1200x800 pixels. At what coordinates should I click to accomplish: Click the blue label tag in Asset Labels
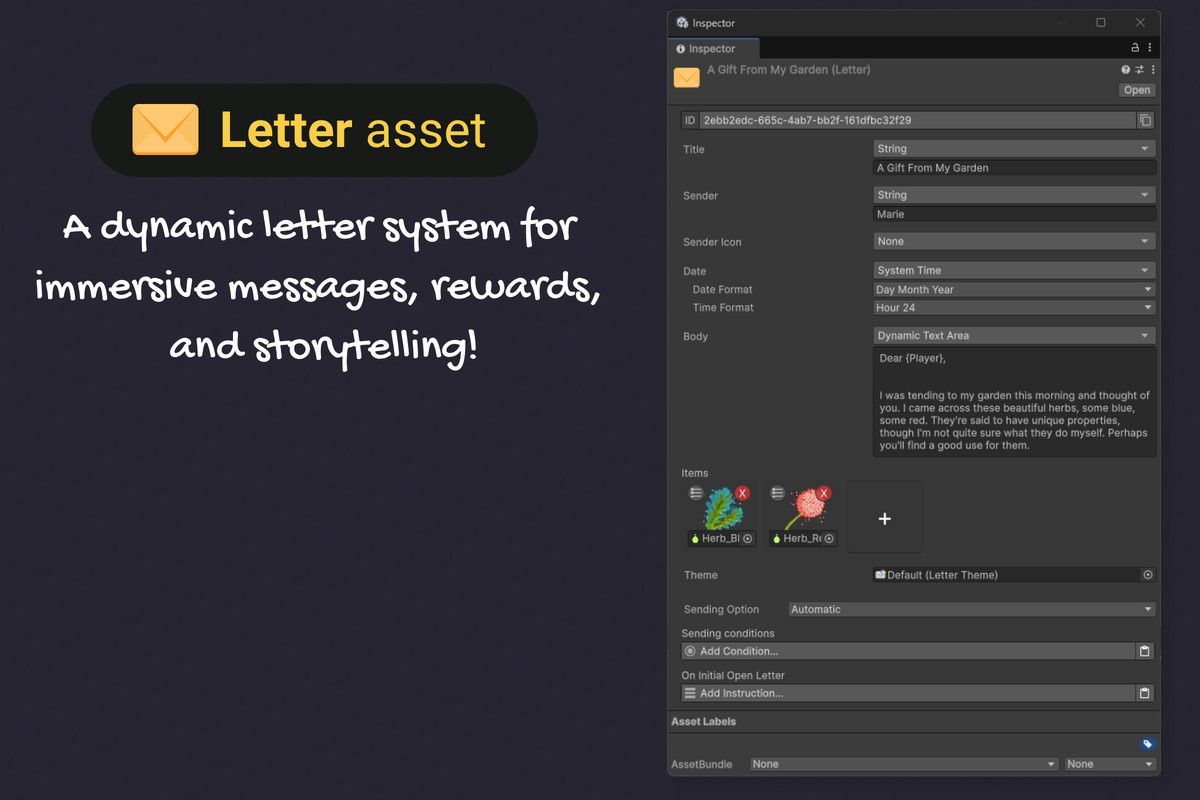coord(1147,743)
